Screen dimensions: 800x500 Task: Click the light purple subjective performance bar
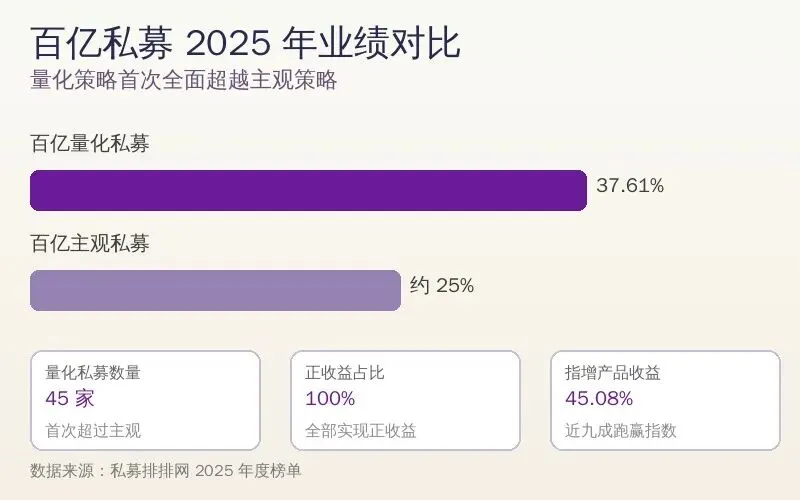(x=215, y=290)
